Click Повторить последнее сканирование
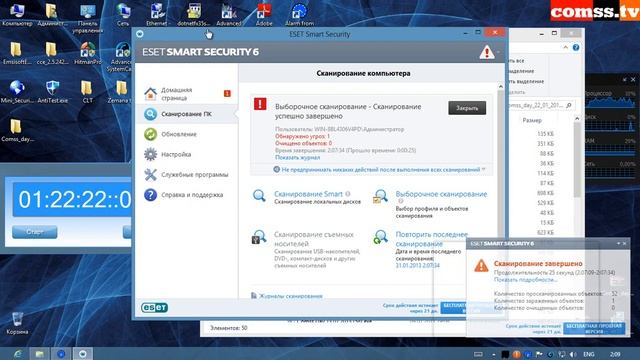 431,239
